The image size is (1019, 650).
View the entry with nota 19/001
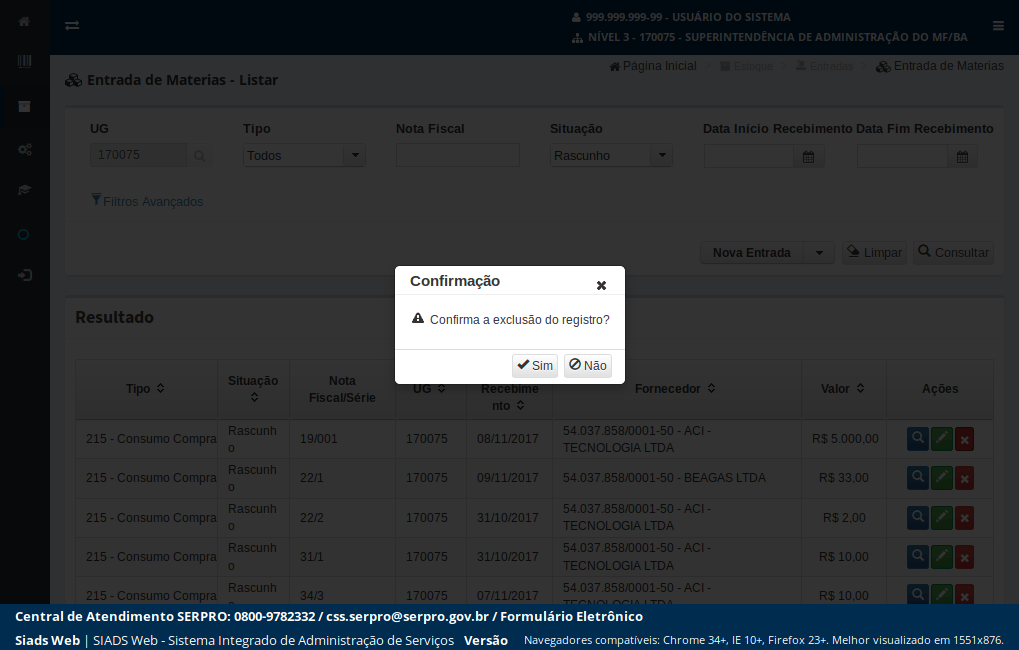(x=918, y=439)
